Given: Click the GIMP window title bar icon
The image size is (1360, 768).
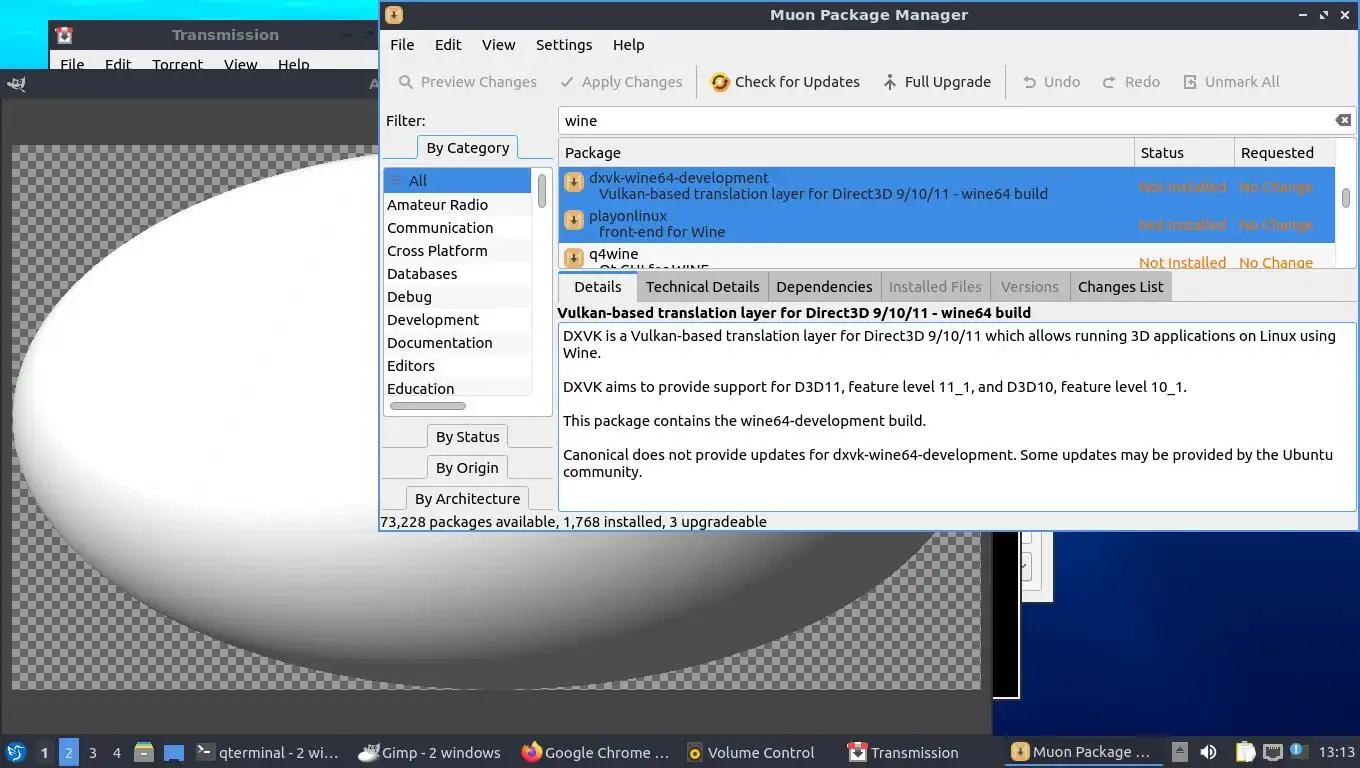Looking at the screenshot, I should click(16, 84).
